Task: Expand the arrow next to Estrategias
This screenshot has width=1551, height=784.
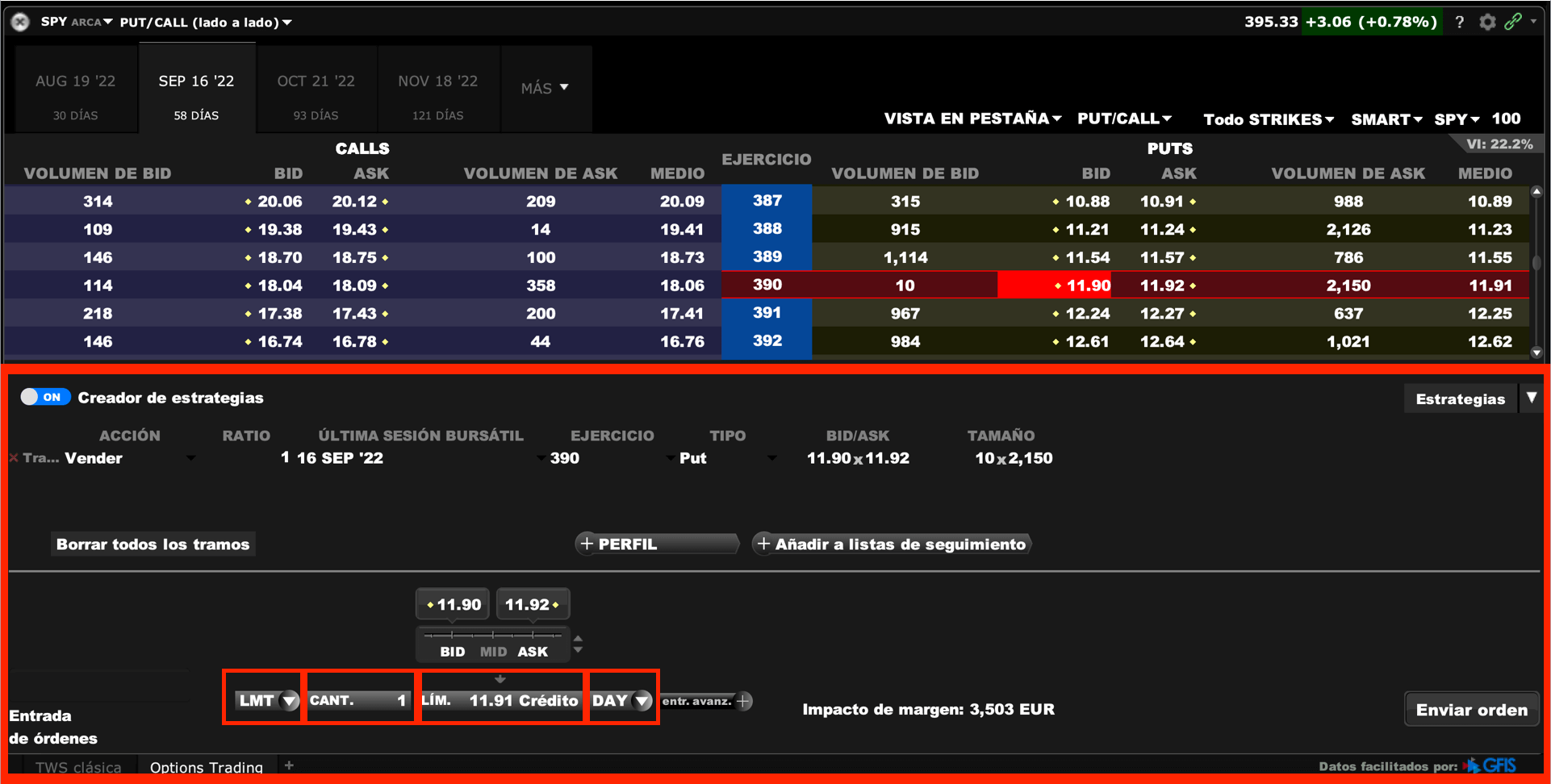Action: tap(1531, 398)
